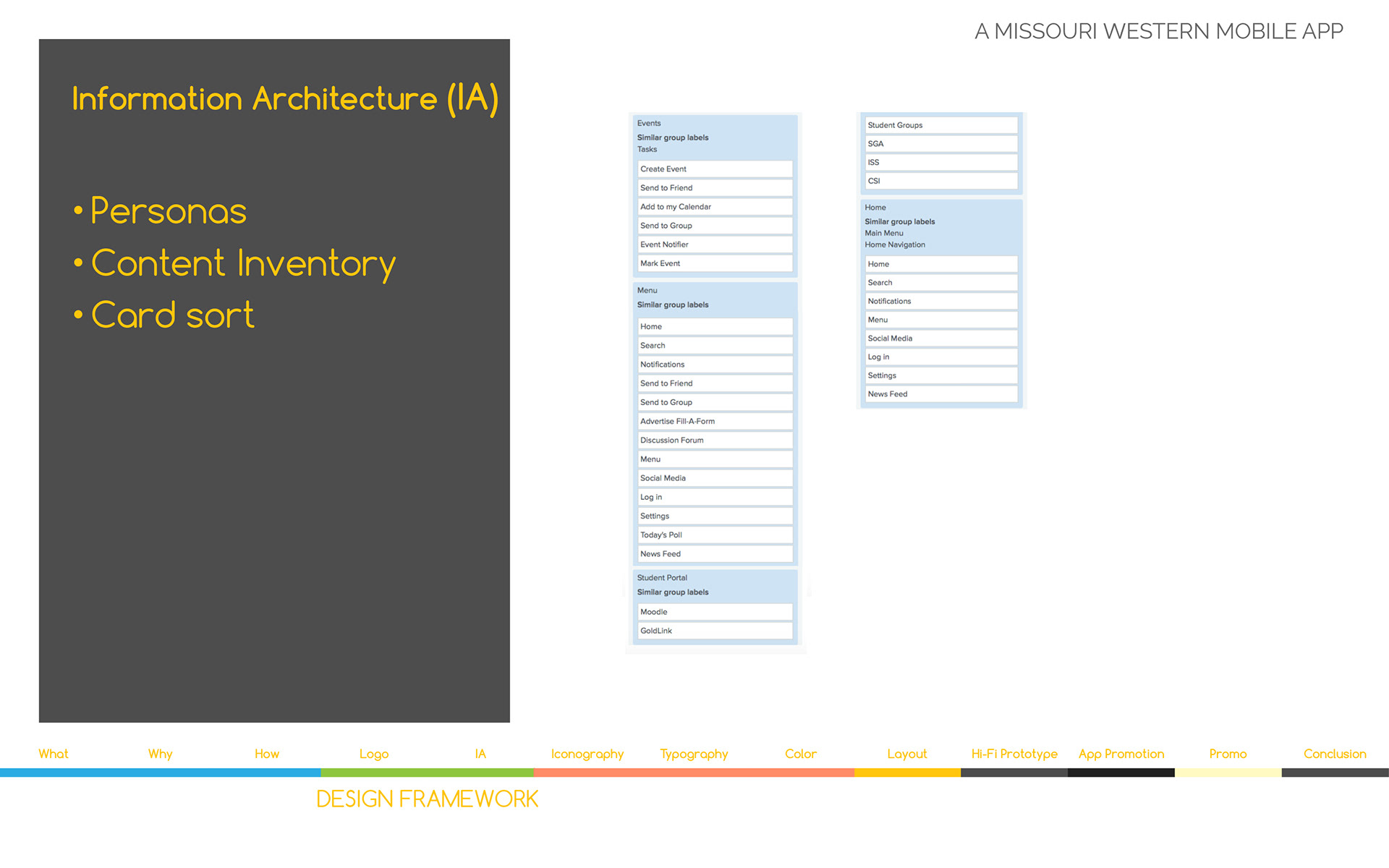Open the Iconography navigation tab

(x=587, y=754)
